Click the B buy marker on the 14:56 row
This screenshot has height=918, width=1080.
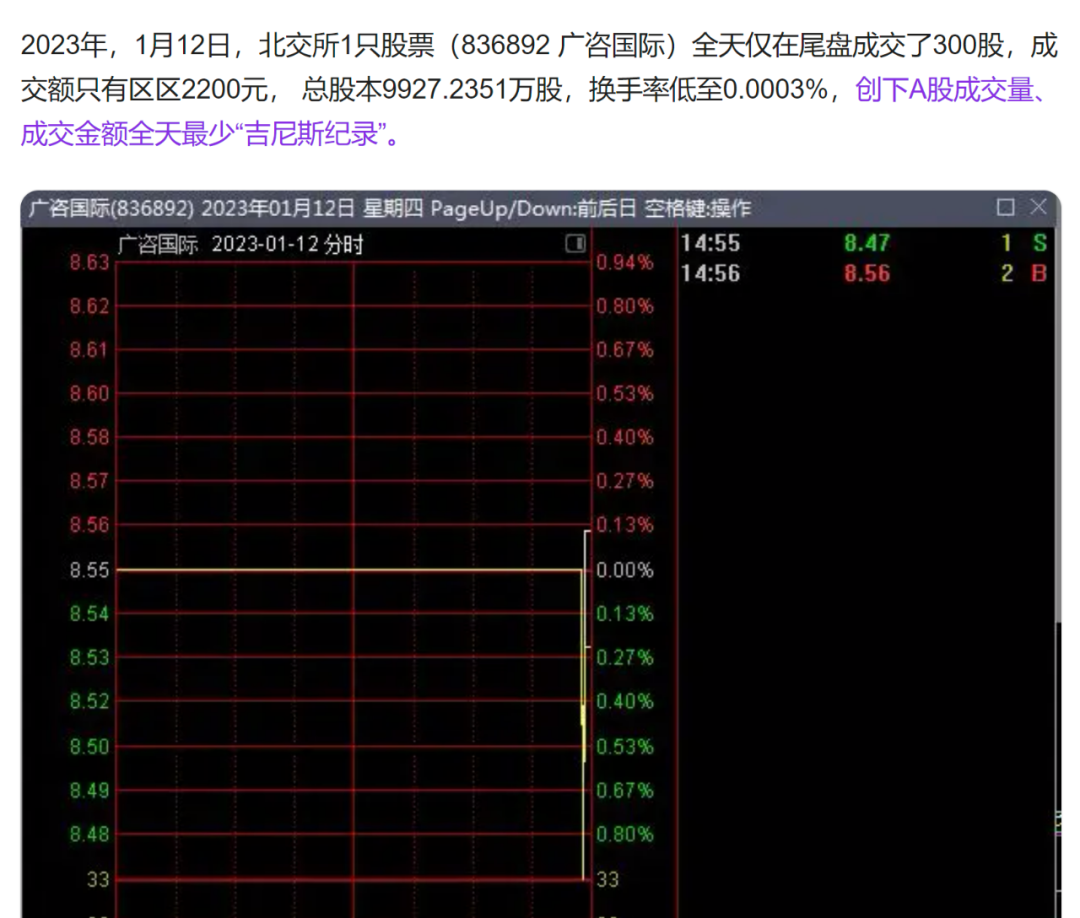1039,273
